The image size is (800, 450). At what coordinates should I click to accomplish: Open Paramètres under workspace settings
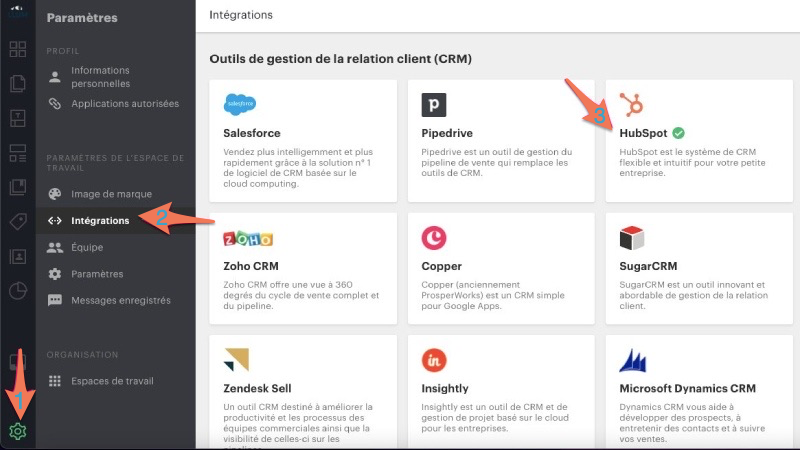pos(97,274)
